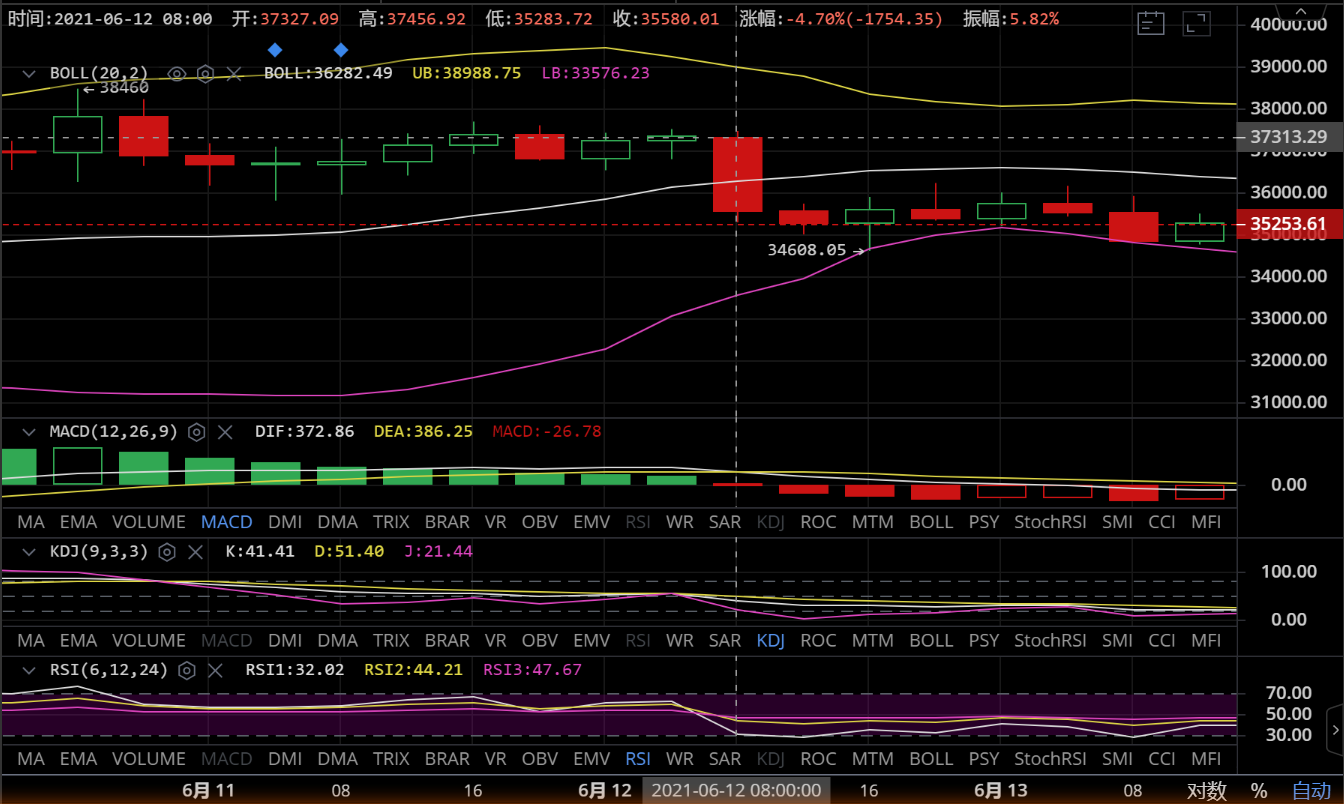Select the highlighted RSI tab under RSI pane
The width and height of the screenshot is (1344, 804).
(638, 760)
